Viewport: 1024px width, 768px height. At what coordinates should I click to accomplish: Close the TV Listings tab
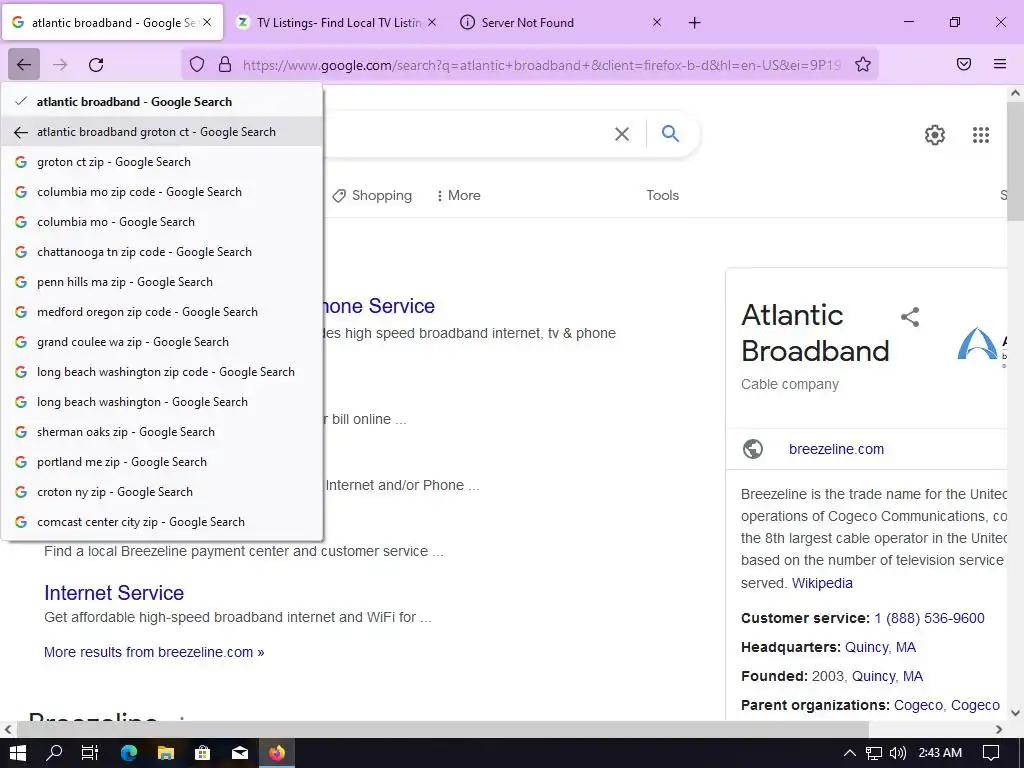tap(432, 22)
